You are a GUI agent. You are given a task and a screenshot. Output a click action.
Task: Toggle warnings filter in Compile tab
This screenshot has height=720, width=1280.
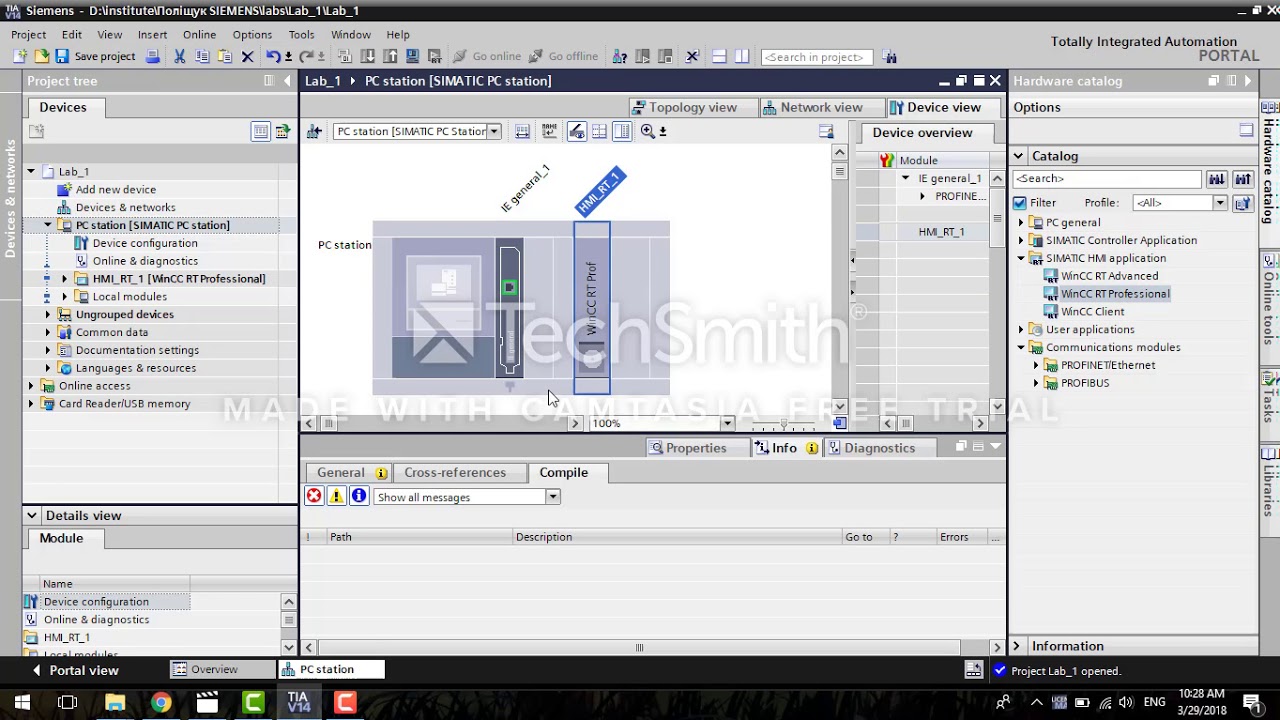336,496
